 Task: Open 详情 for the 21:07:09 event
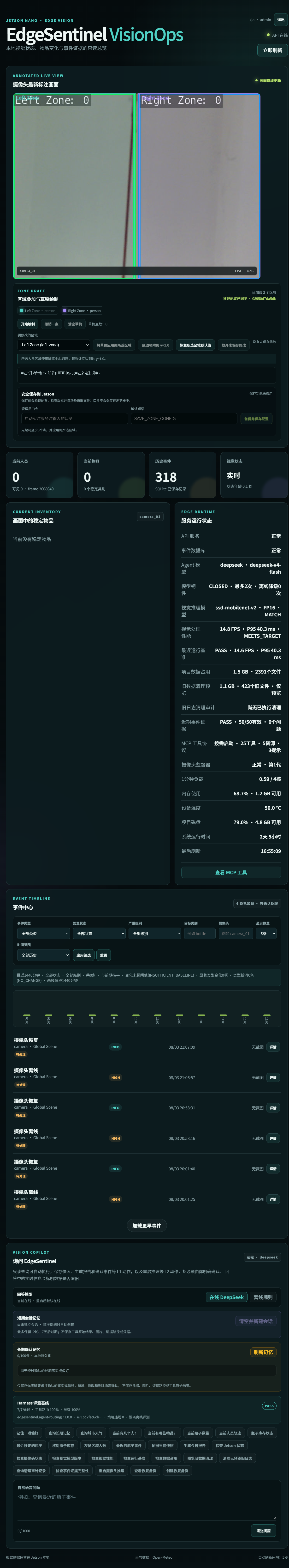273,1047
